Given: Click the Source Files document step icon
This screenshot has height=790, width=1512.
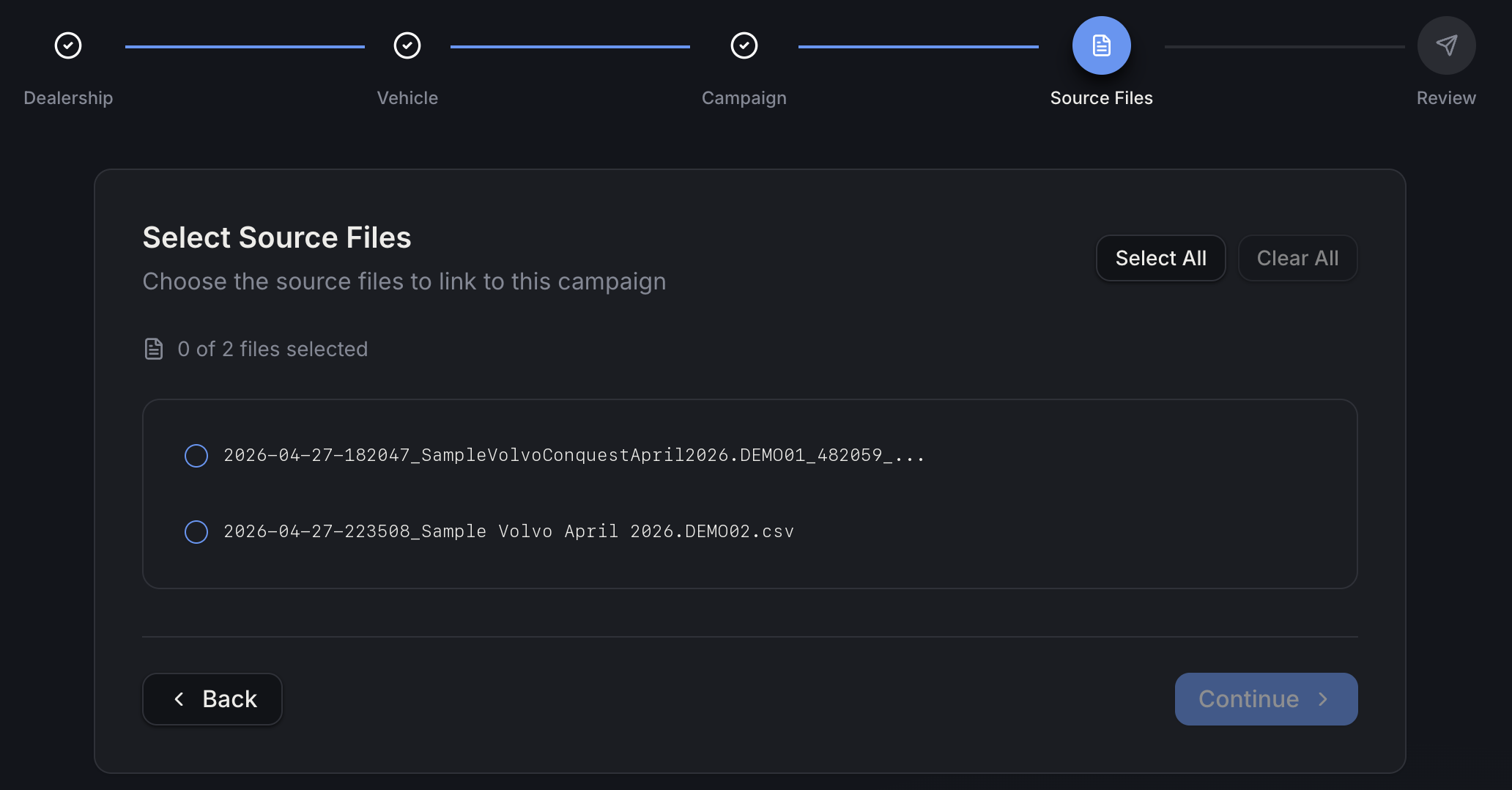Looking at the screenshot, I should coord(1102,45).
